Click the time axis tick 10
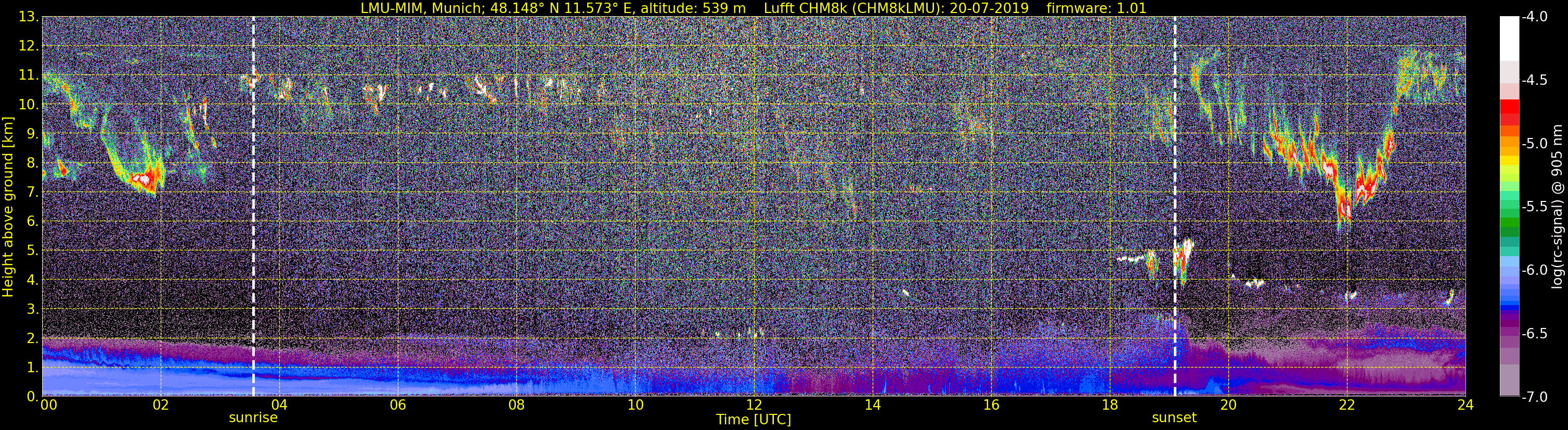 coord(635,405)
